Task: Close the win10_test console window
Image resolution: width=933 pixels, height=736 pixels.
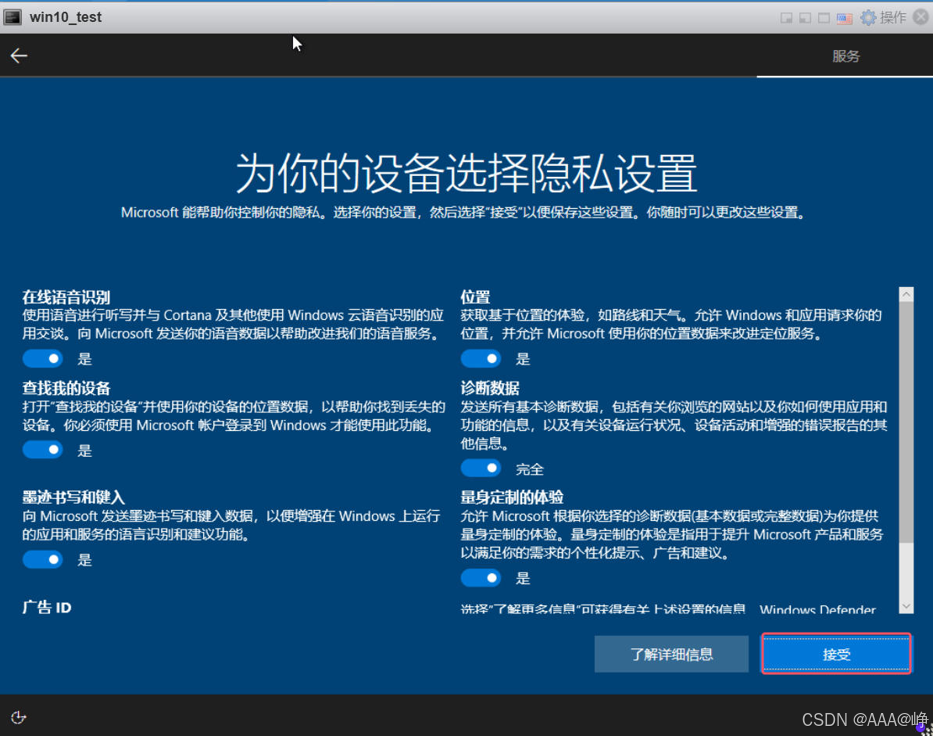Action: pyautogui.click(x=921, y=17)
